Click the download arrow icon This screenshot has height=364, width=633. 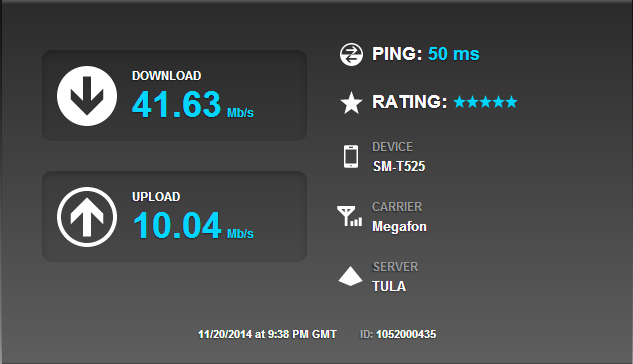pyautogui.click(x=87, y=96)
